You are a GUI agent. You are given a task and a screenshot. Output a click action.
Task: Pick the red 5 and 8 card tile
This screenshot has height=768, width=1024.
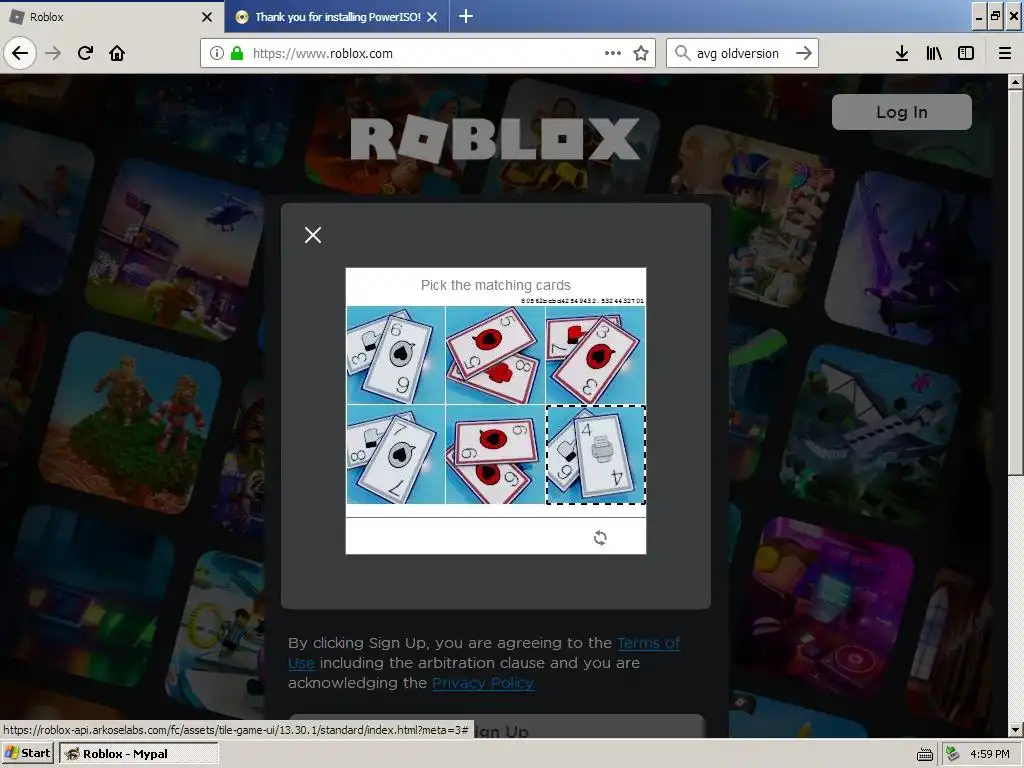point(495,355)
